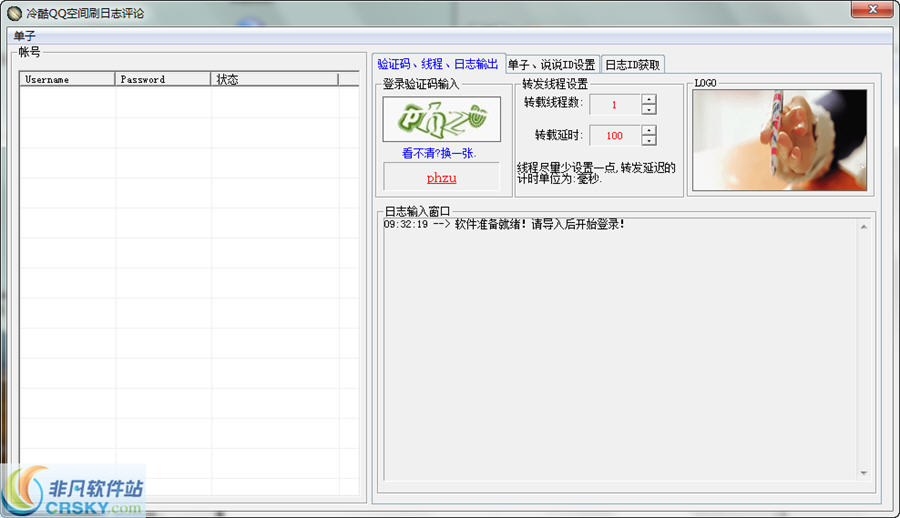
Task: Increase 转载线程数 with up arrow
Action: [x=649, y=99]
